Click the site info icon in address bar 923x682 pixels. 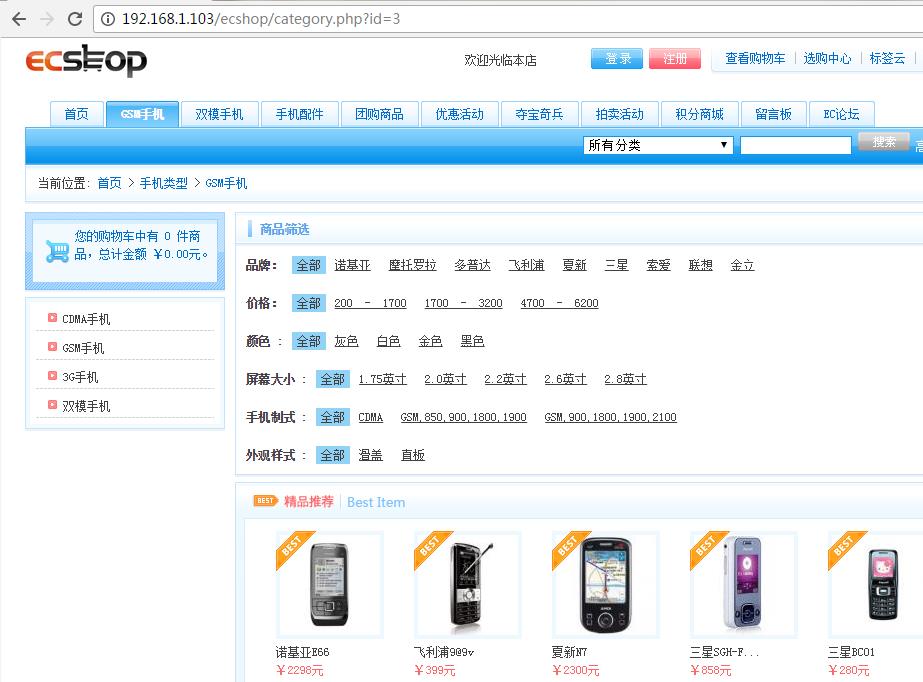pyautogui.click(x=108, y=19)
